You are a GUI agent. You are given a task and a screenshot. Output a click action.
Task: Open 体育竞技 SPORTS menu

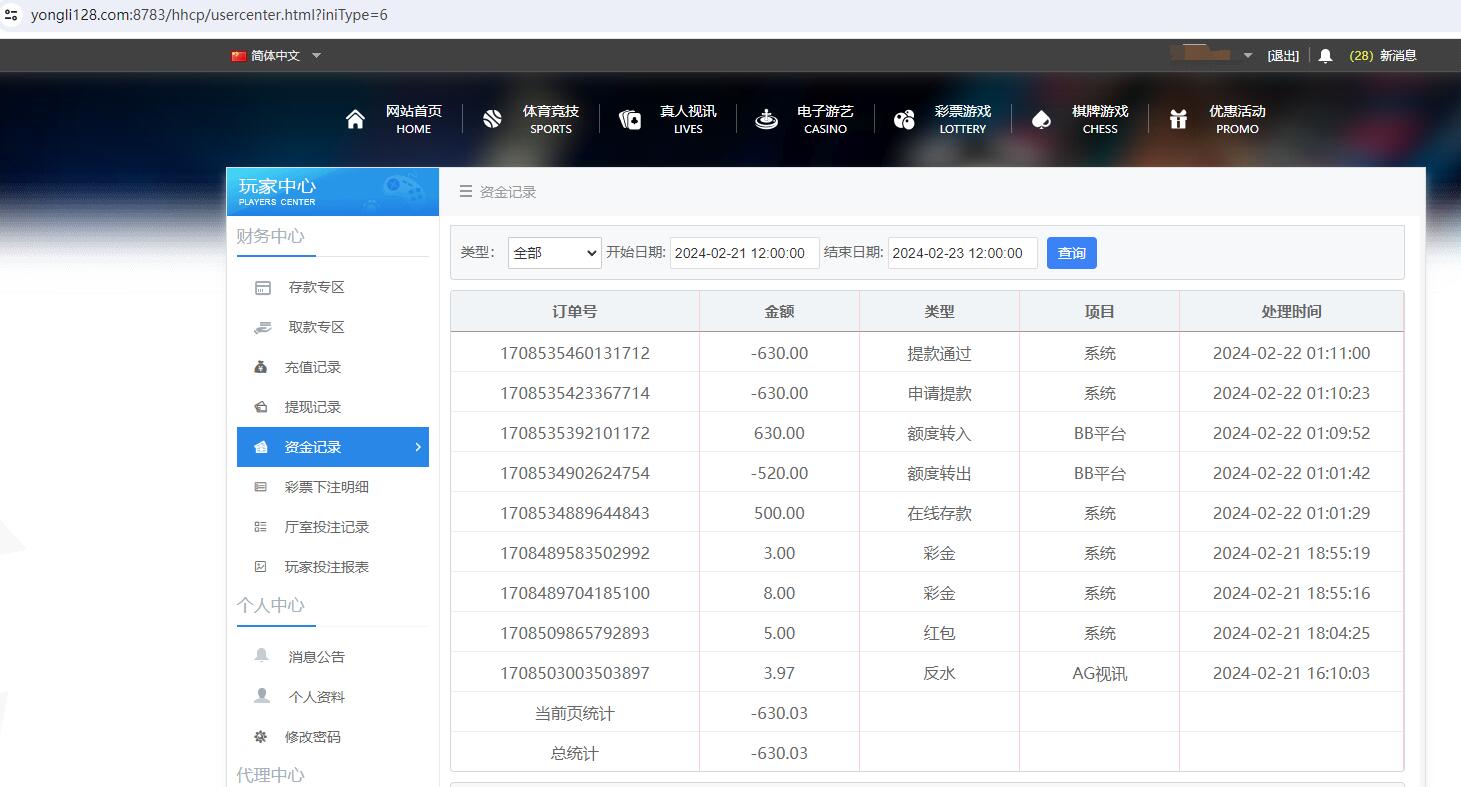pyautogui.click(x=551, y=120)
